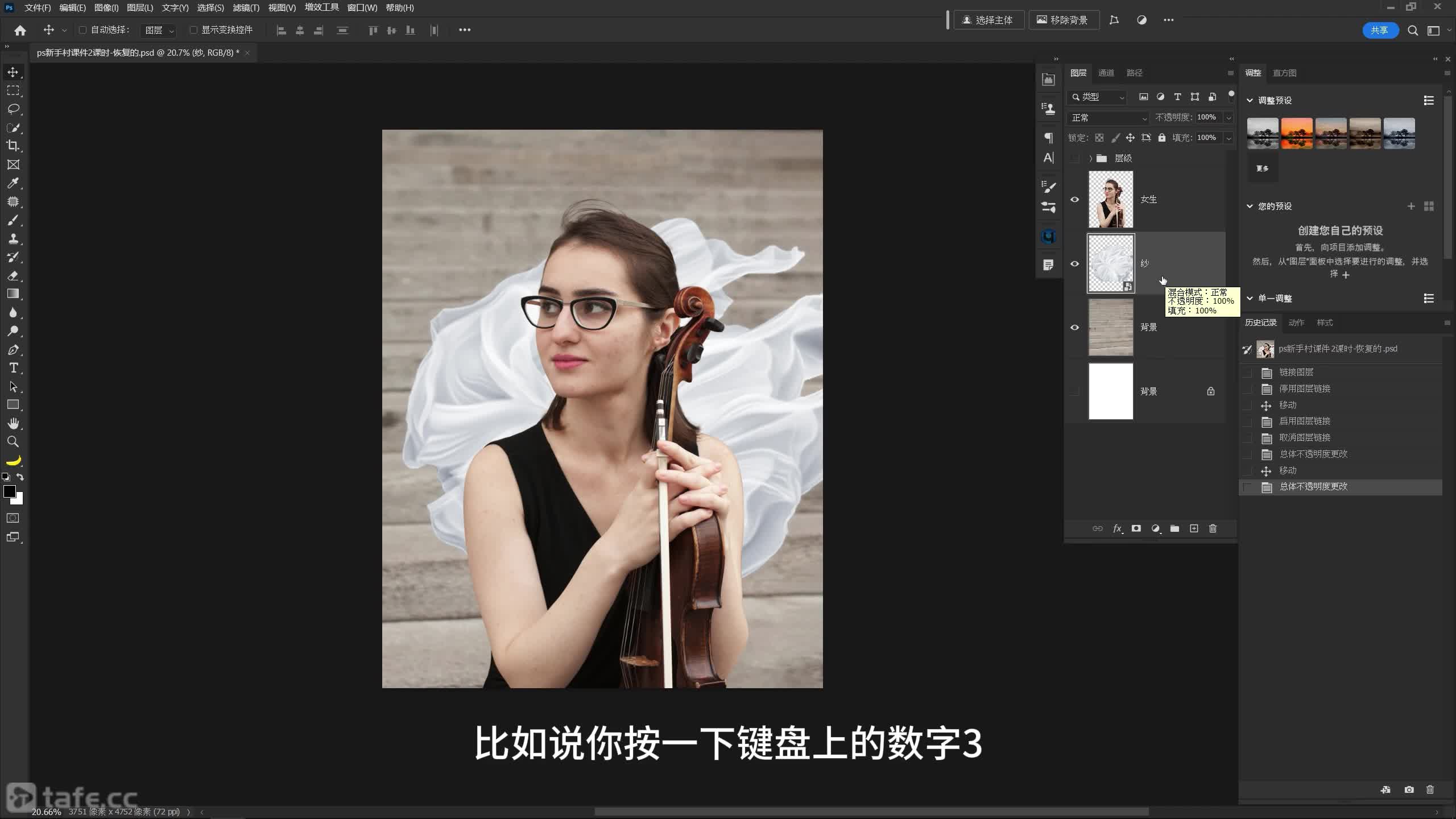Click the delete layer trash icon
1456x819 pixels.
(x=1213, y=528)
